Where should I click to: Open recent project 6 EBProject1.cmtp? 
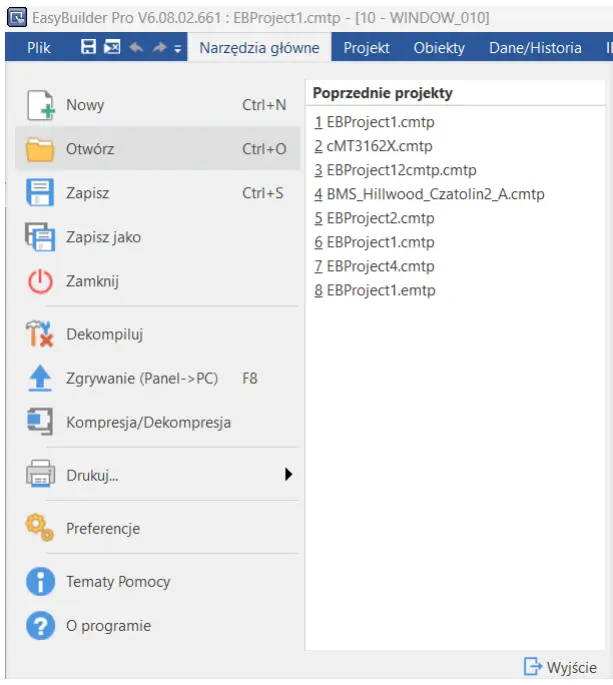click(x=374, y=242)
